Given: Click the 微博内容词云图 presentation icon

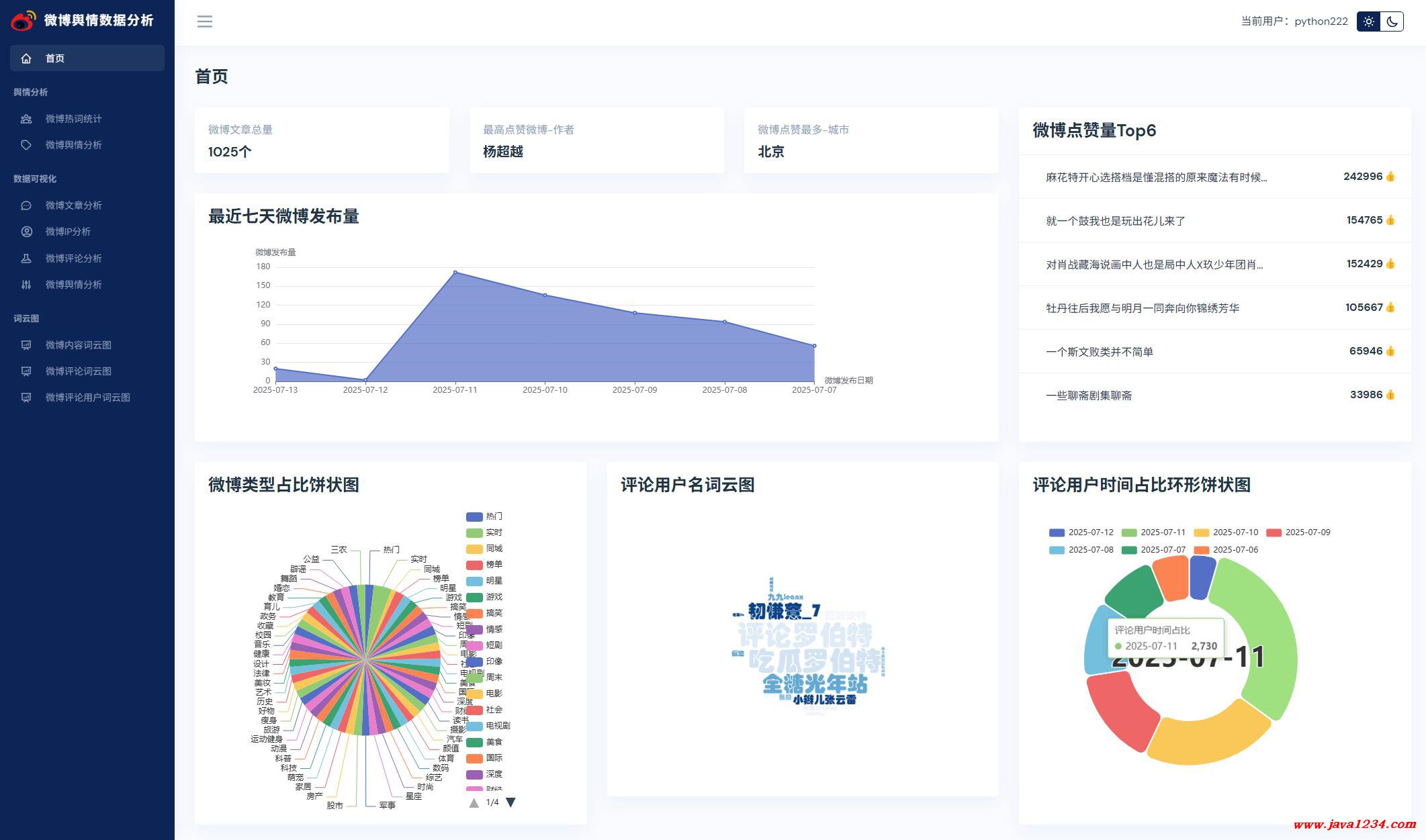Looking at the screenshot, I should coord(26,345).
